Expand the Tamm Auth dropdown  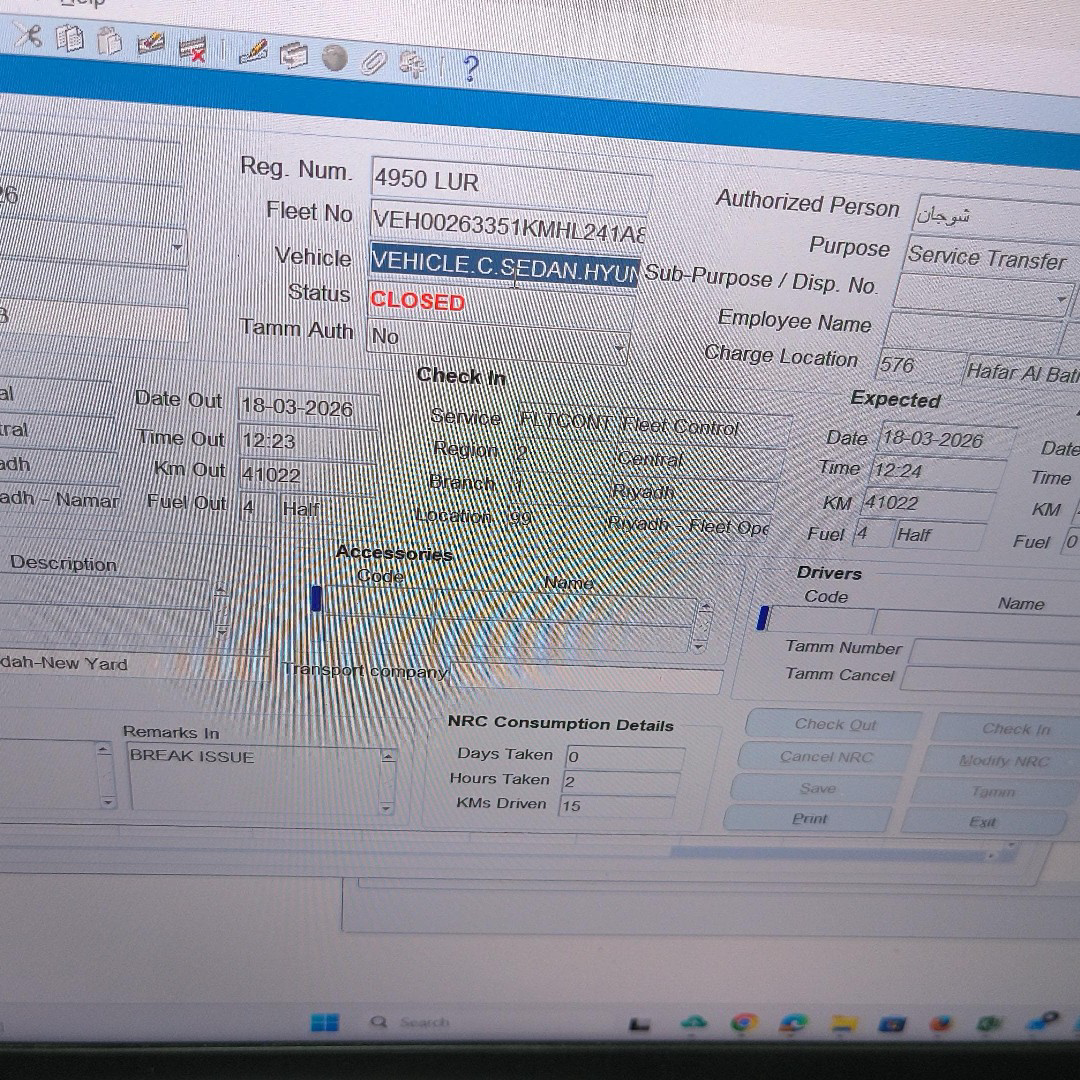point(620,349)
